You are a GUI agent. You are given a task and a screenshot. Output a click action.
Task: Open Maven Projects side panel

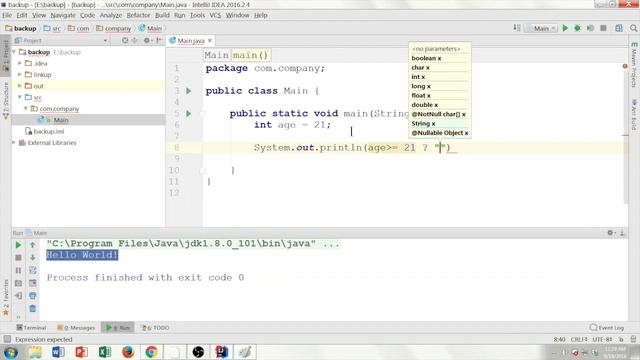634,64
